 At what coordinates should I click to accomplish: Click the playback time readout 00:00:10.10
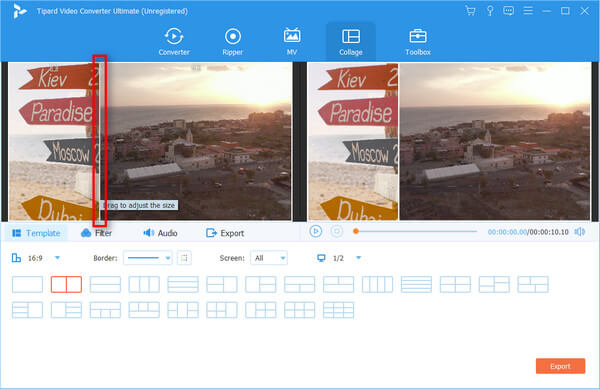(549, 232)
